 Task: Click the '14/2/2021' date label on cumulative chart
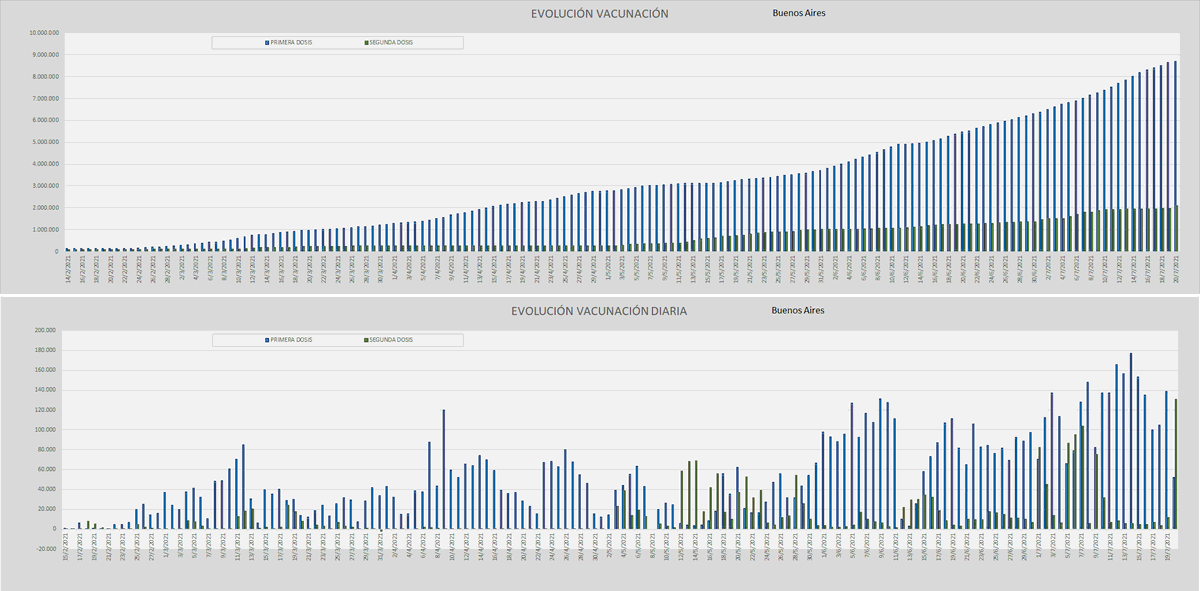tap(69, 267)
